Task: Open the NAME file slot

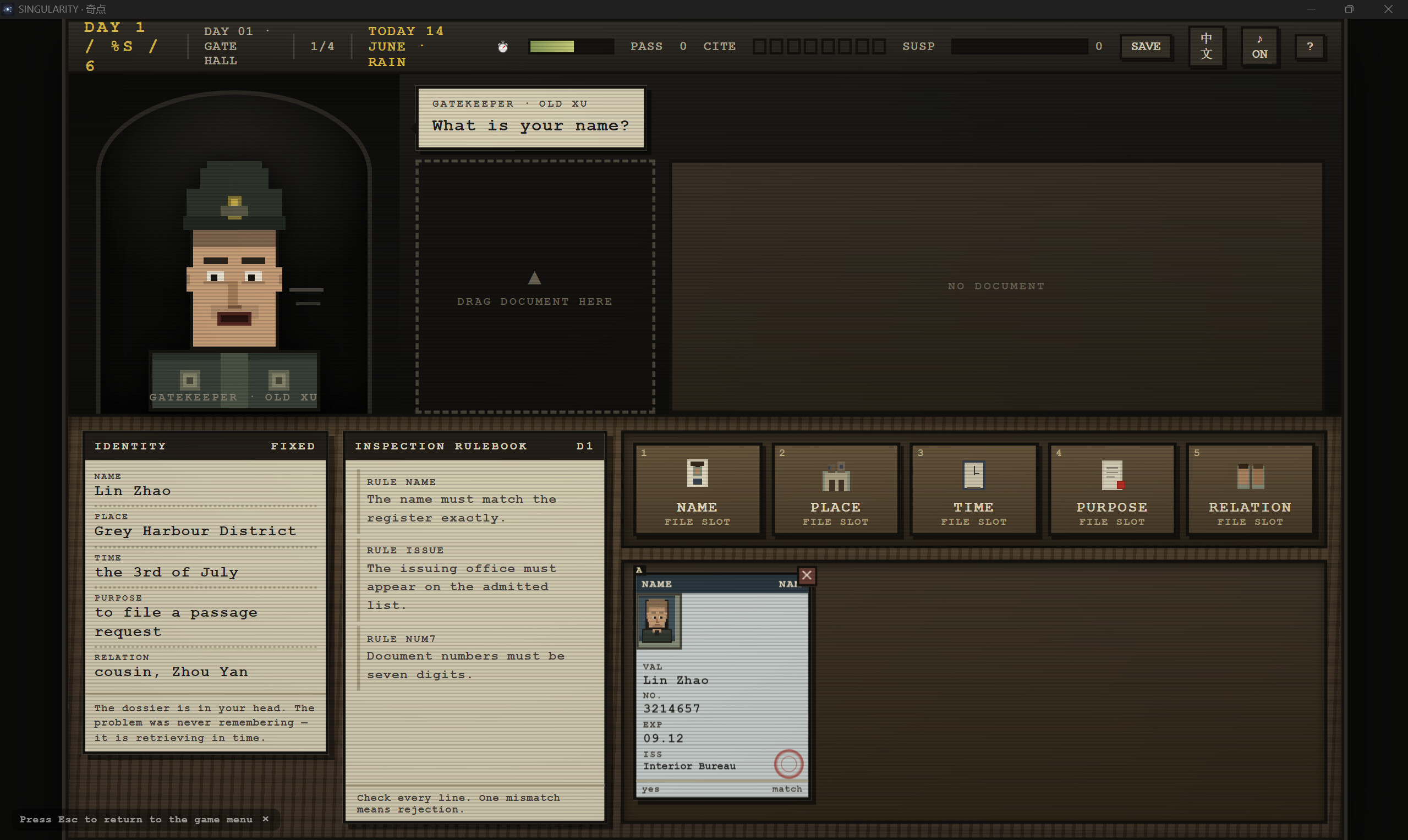Action: point(698,489)
